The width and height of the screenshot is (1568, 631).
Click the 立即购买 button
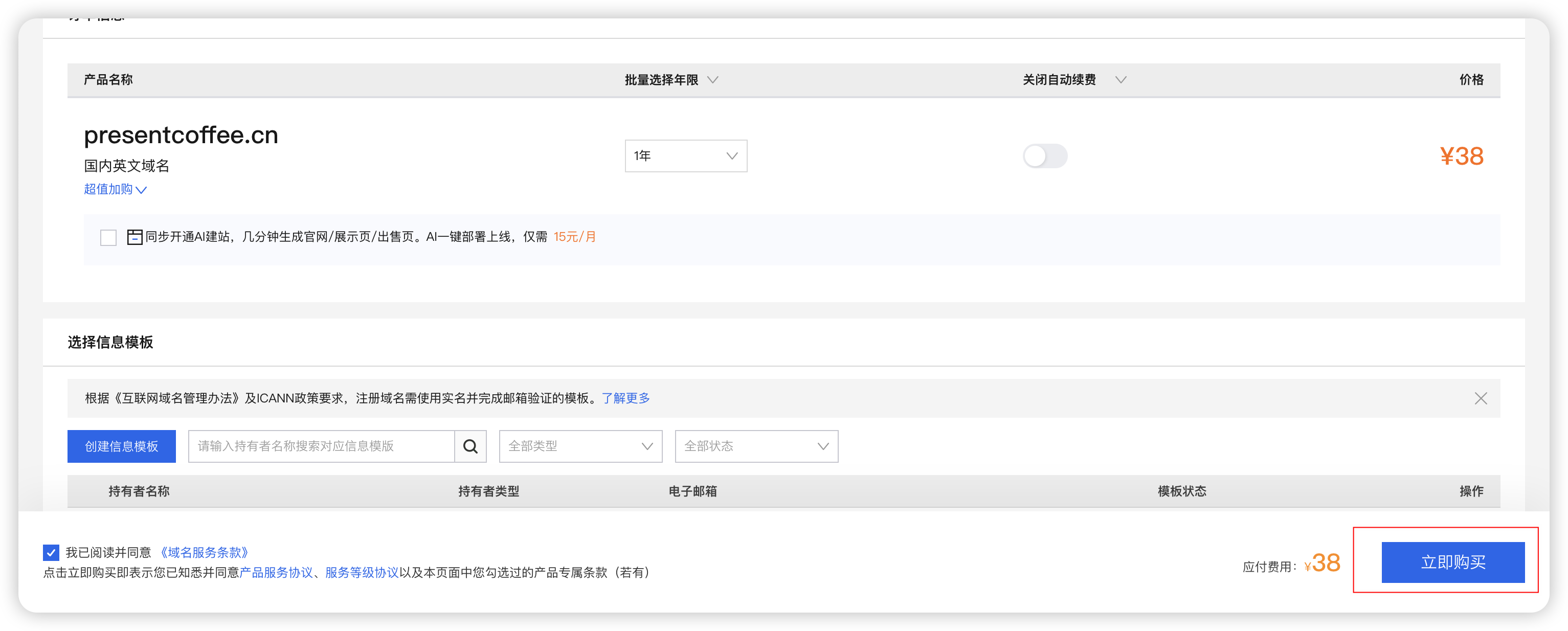click(1452, 561)
